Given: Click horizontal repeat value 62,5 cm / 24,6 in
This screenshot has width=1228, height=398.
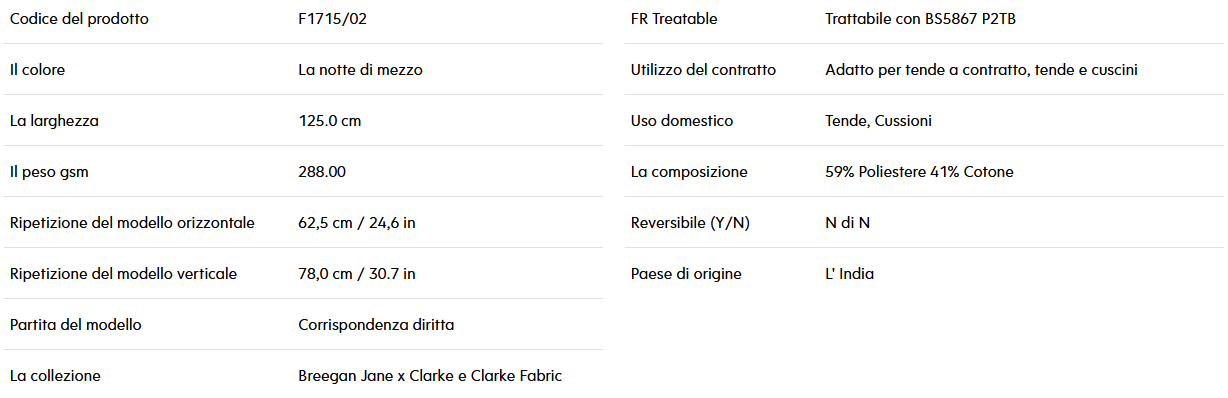Looking at the screenshot, I should tap(357, 223).
